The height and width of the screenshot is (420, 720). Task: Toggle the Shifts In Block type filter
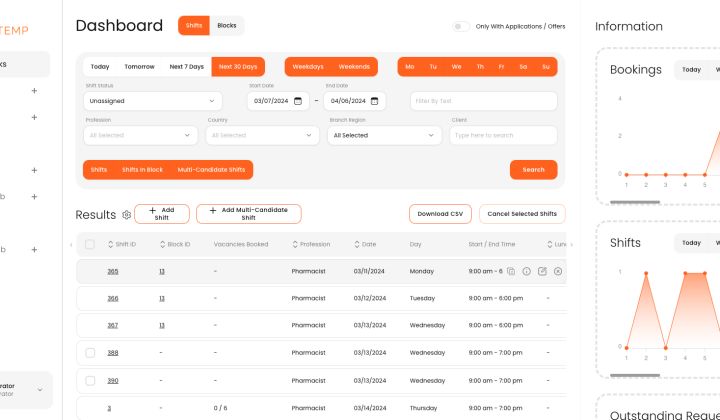pyautogui.click(x=142, y=170)
